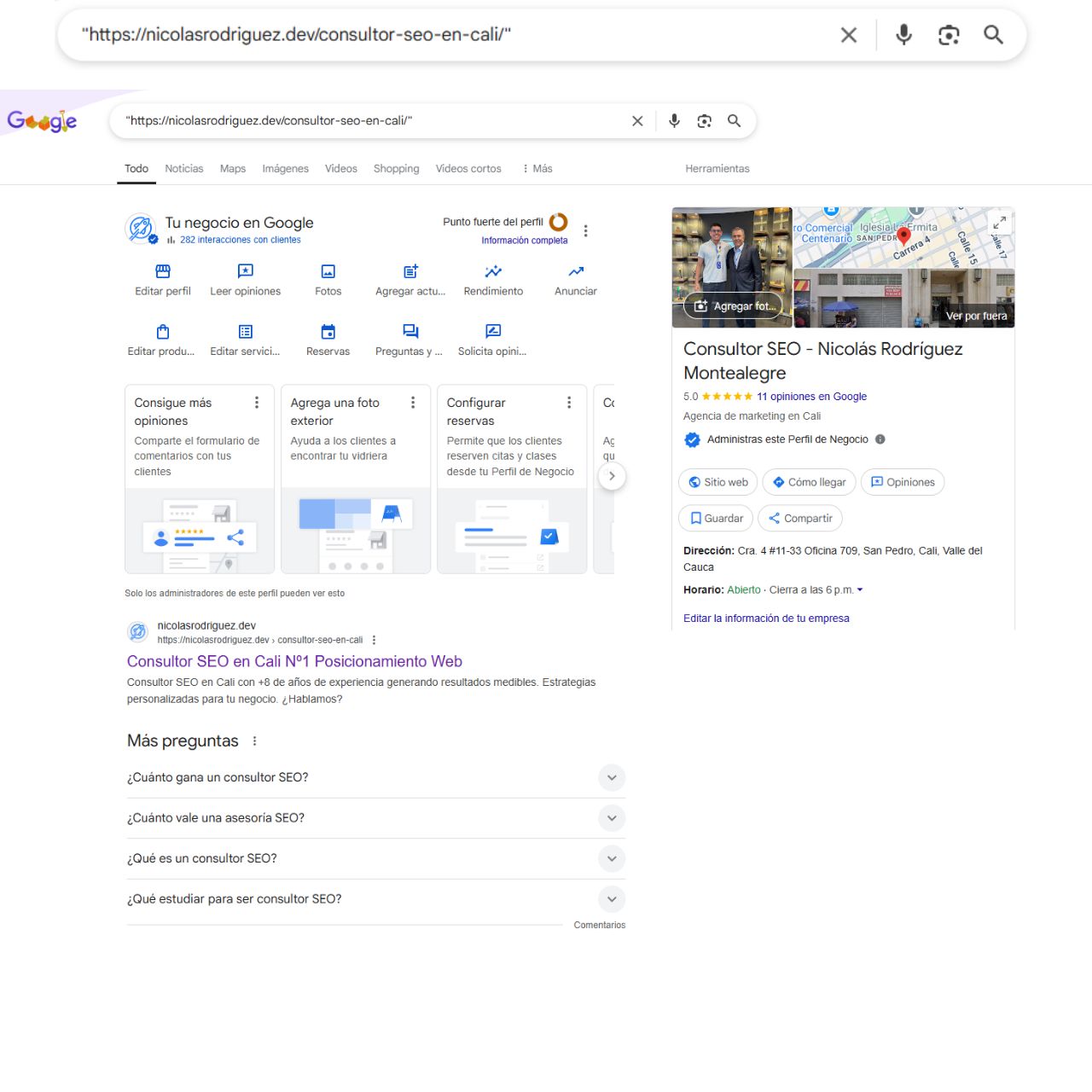Screen dimensions: 1092x1092
Task: Open Herramientas search tools
Action: pos(717,169)
